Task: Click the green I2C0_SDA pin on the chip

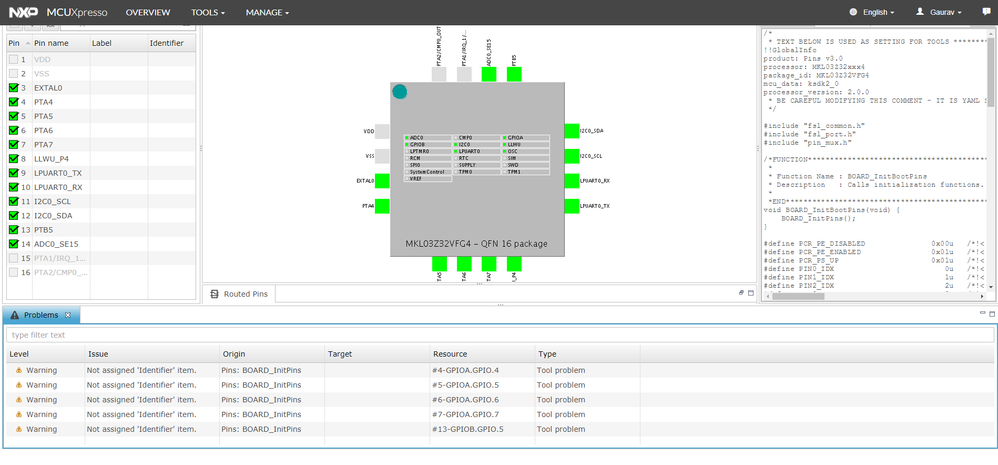Action: tap(572, 131)
